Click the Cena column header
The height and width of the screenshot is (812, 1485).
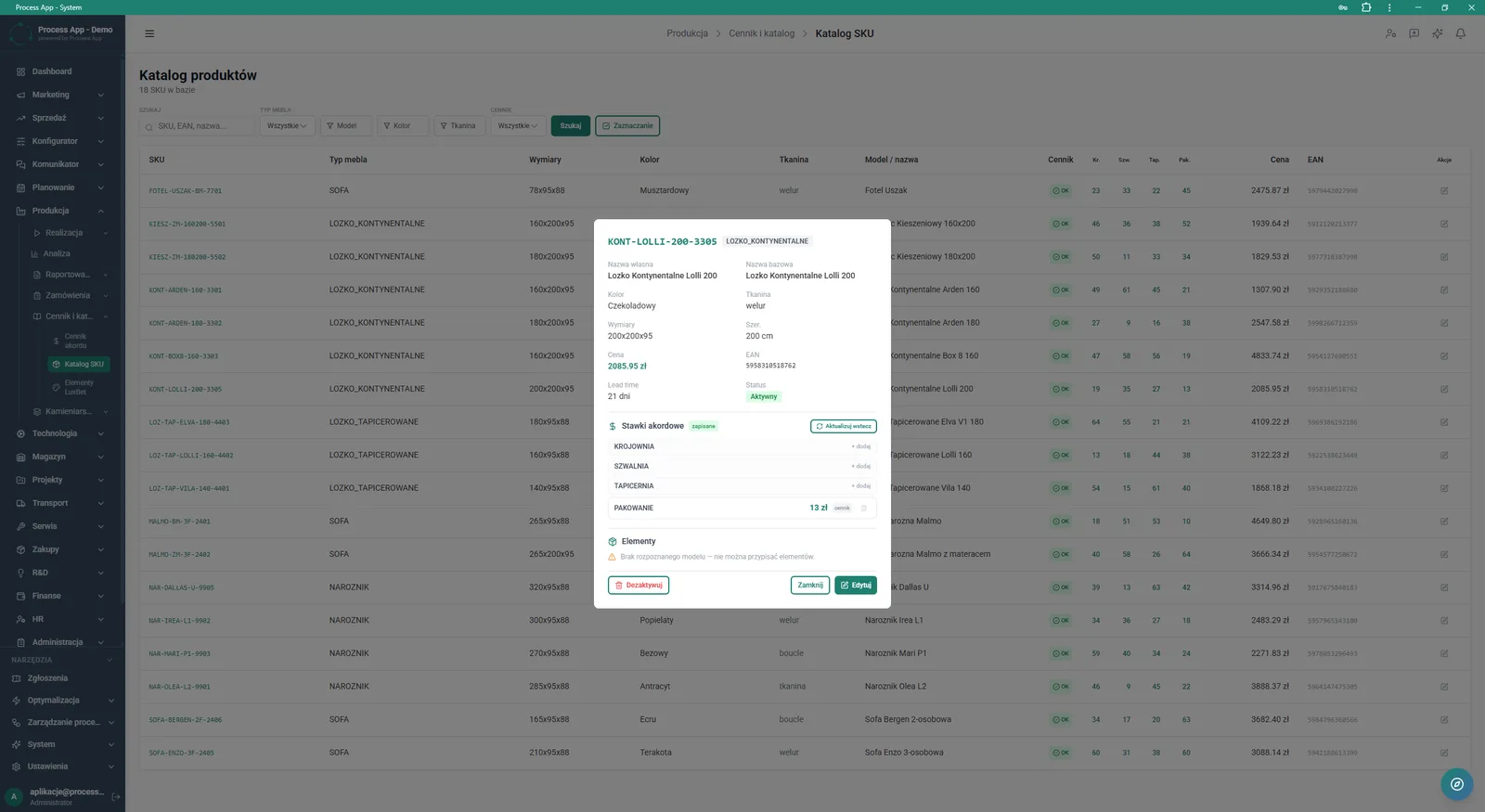point(1279,160)
